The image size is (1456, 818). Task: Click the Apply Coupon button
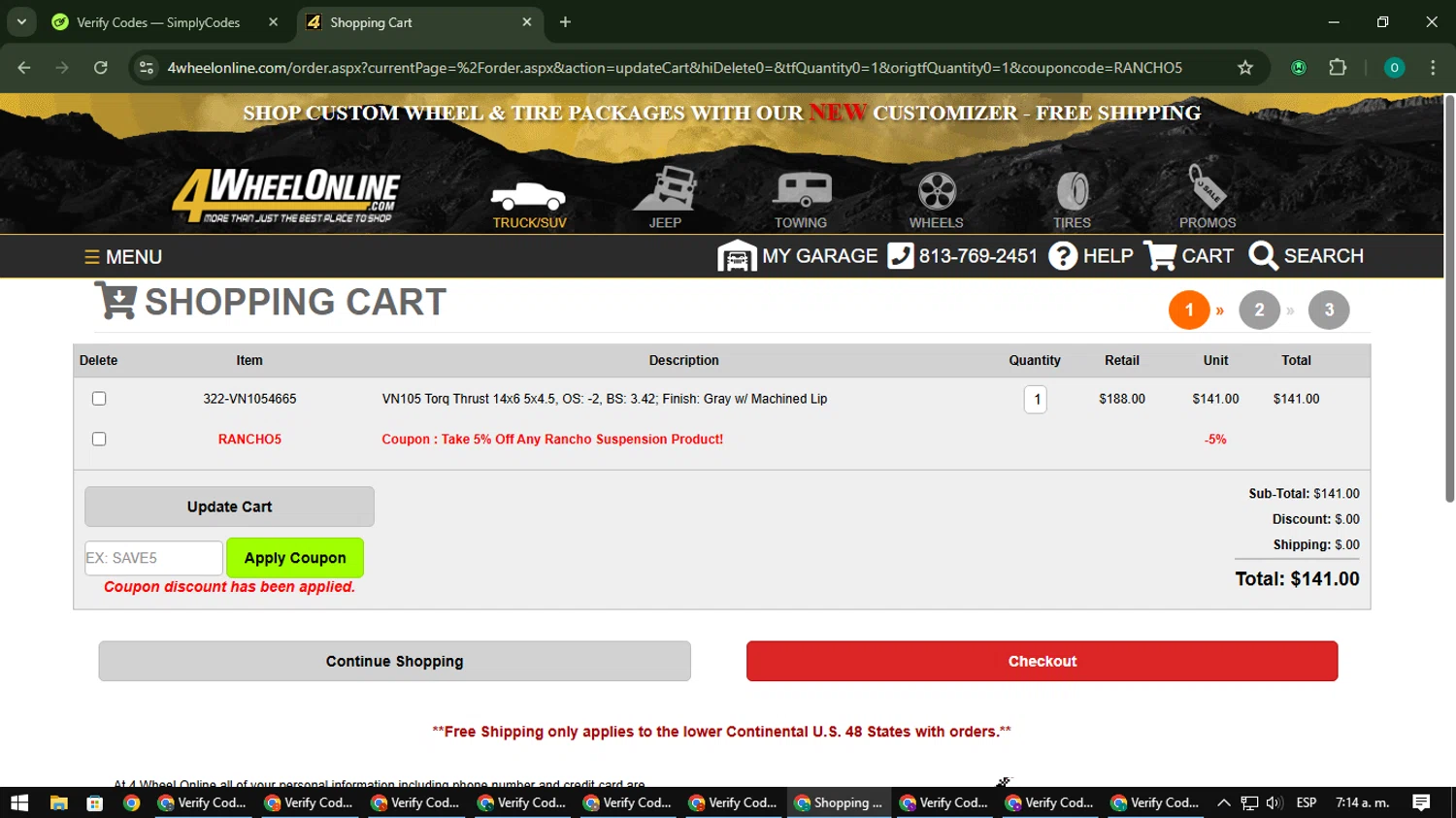tap(295, 558)
